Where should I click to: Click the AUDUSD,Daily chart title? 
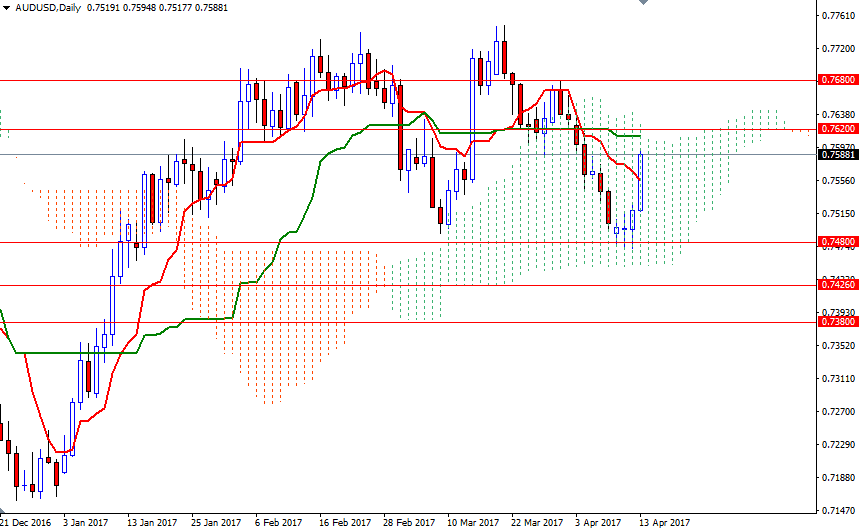point(48,8)
